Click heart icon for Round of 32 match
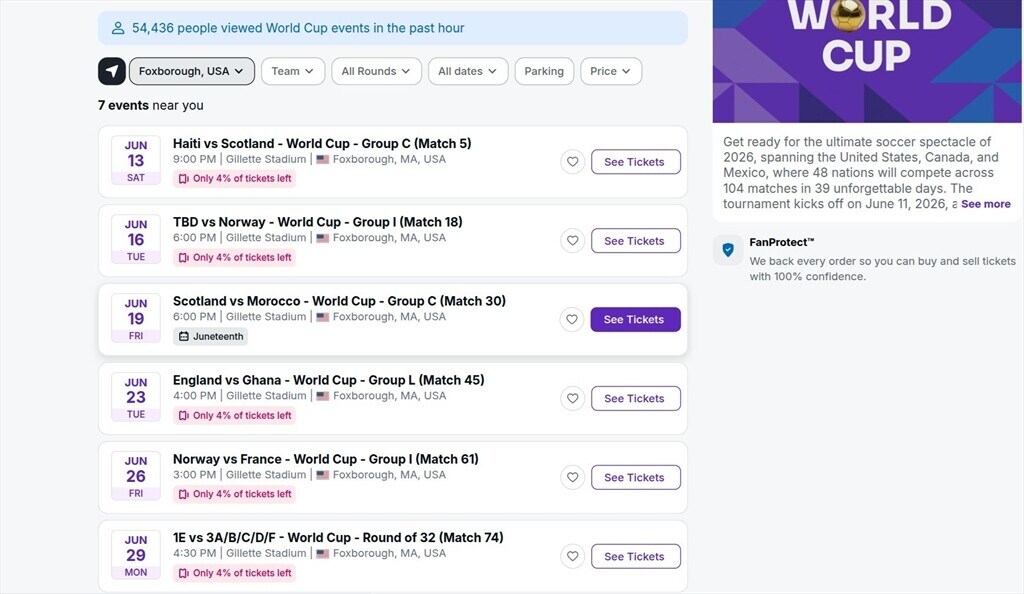The height and width of the screenshot is (594, 1024). tap(572, 557)
